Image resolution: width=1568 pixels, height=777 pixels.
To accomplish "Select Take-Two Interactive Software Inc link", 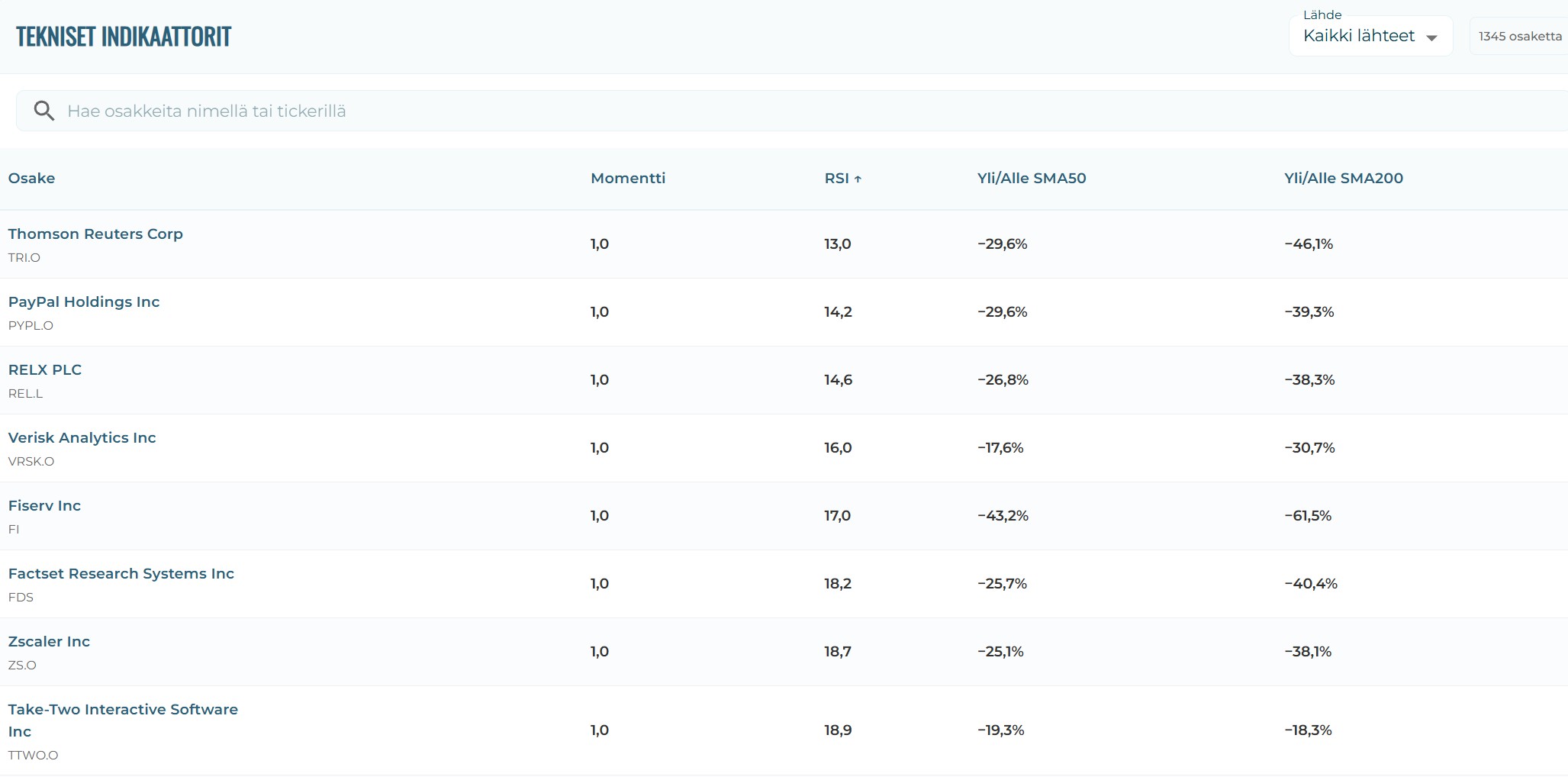I will coord(123,710).
